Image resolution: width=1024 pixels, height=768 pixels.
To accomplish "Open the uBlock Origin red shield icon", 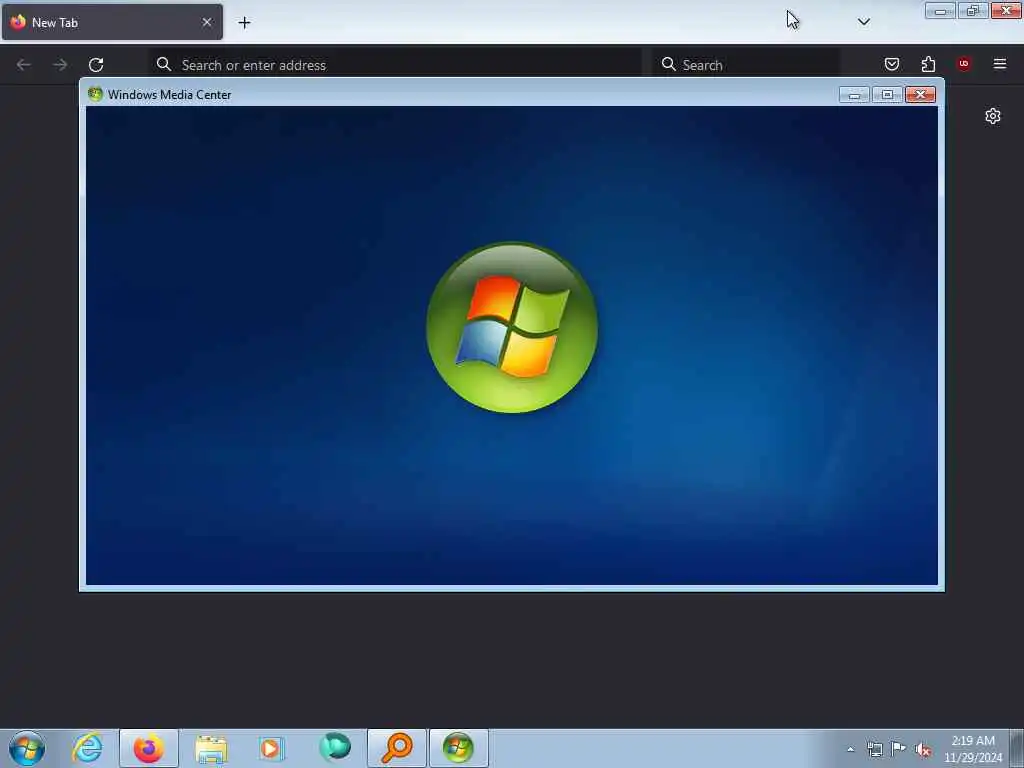I will coord(964,64).
